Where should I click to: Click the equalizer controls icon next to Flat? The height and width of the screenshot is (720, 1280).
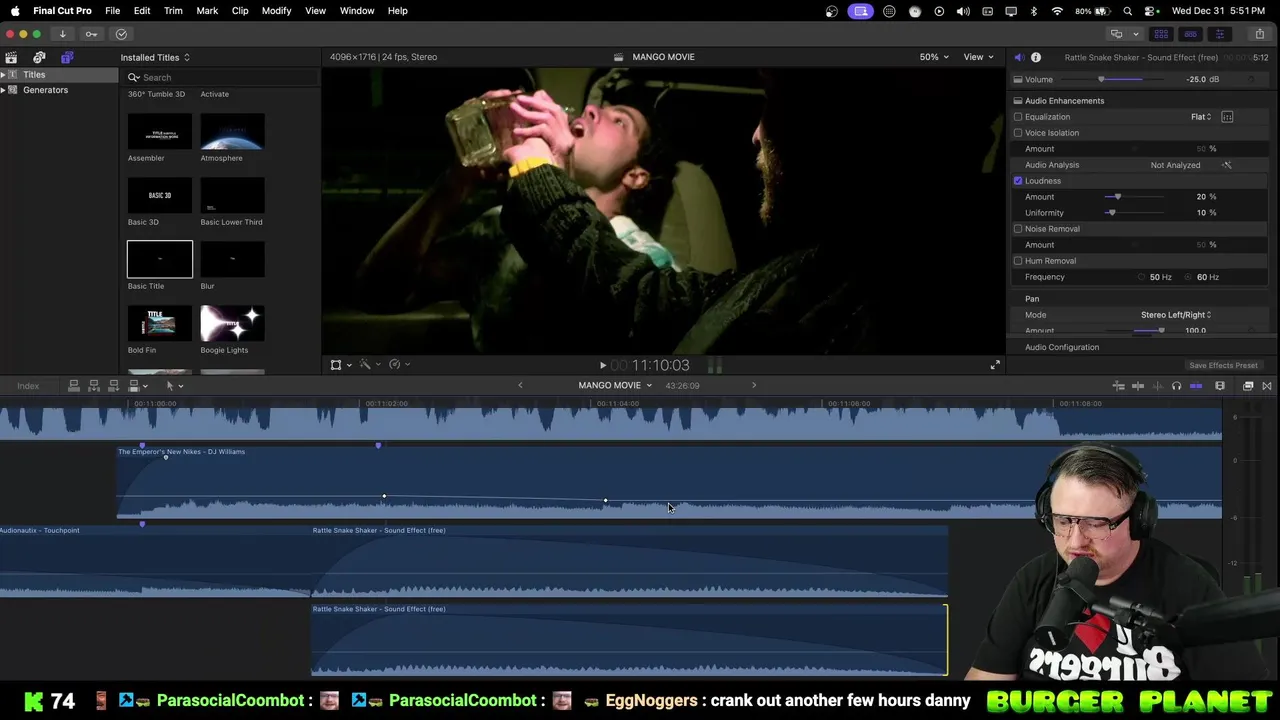click(x=1227, y=117)
